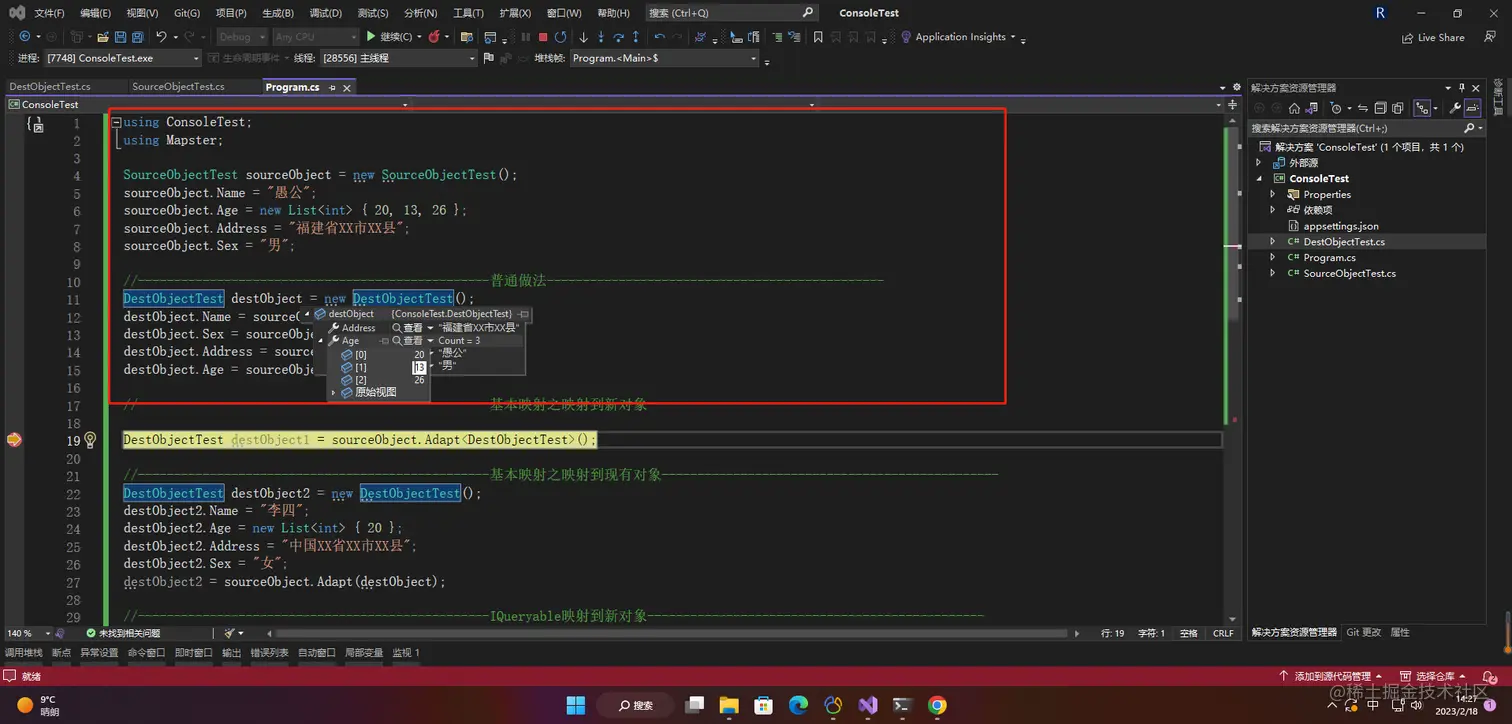
Task: Click the Step Into arrow icon
Action: (600, 37)
